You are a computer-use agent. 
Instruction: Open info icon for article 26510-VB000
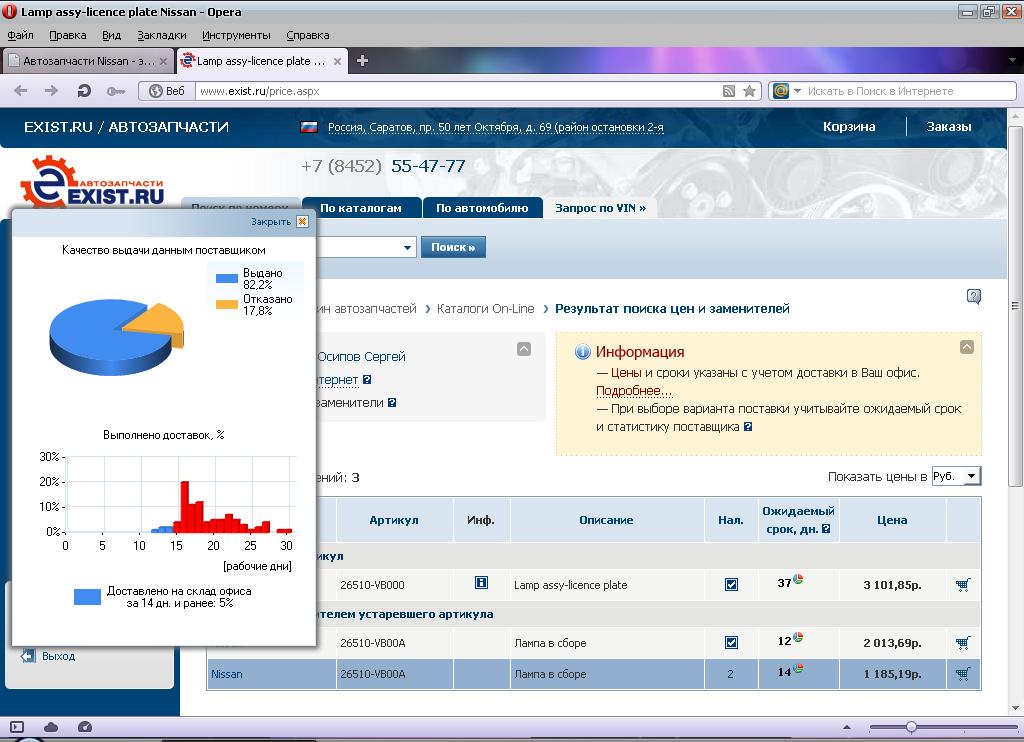(481, 583)
